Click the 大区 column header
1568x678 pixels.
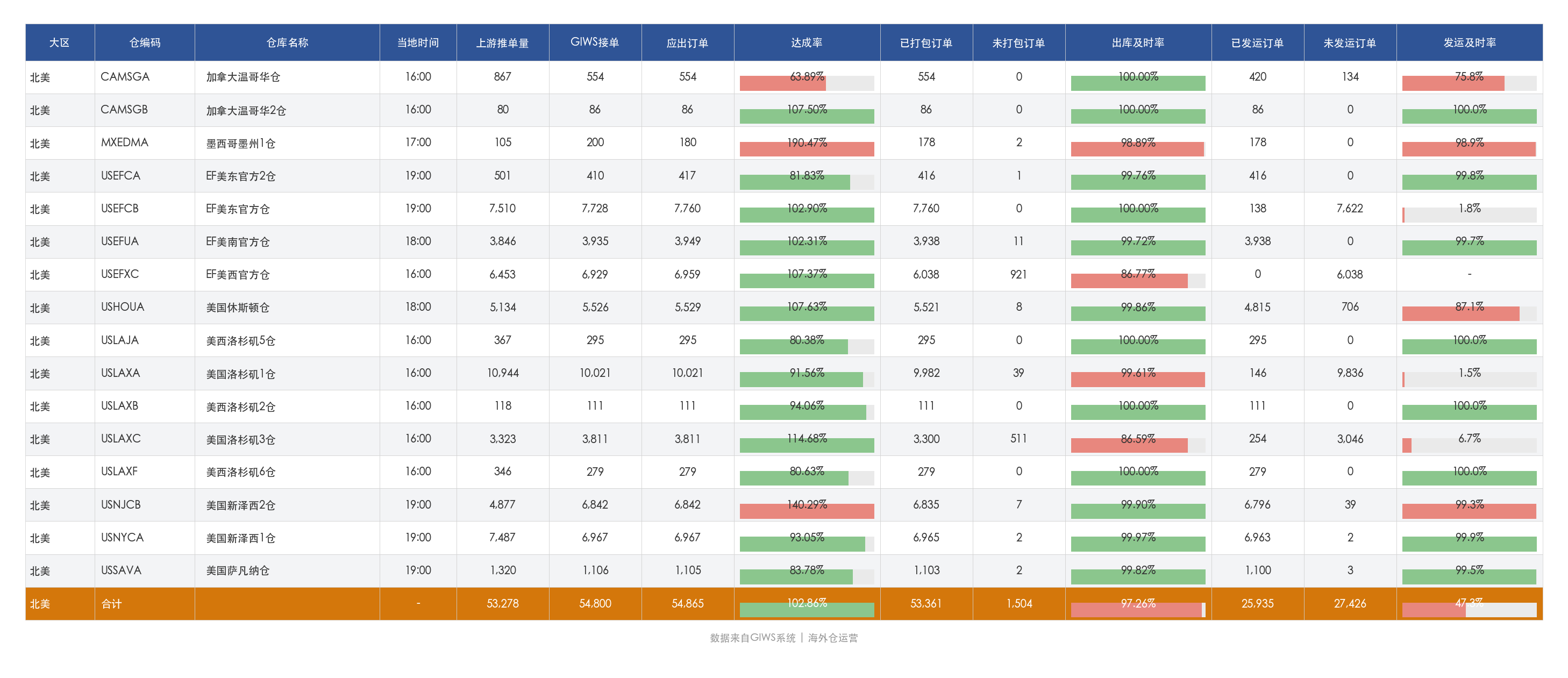(60, 42)
